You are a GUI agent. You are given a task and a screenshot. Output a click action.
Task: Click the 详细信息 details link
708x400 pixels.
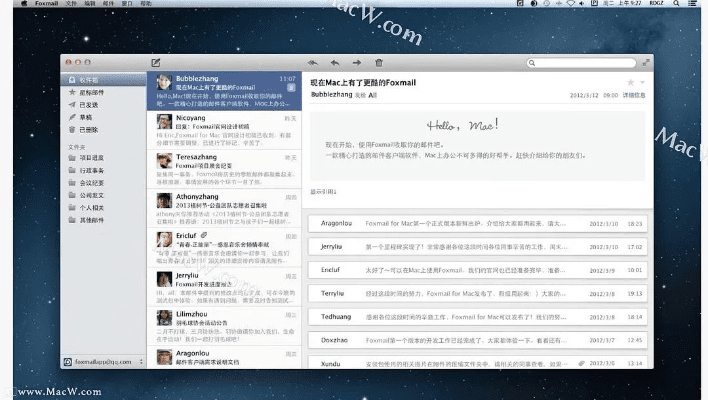634,95
